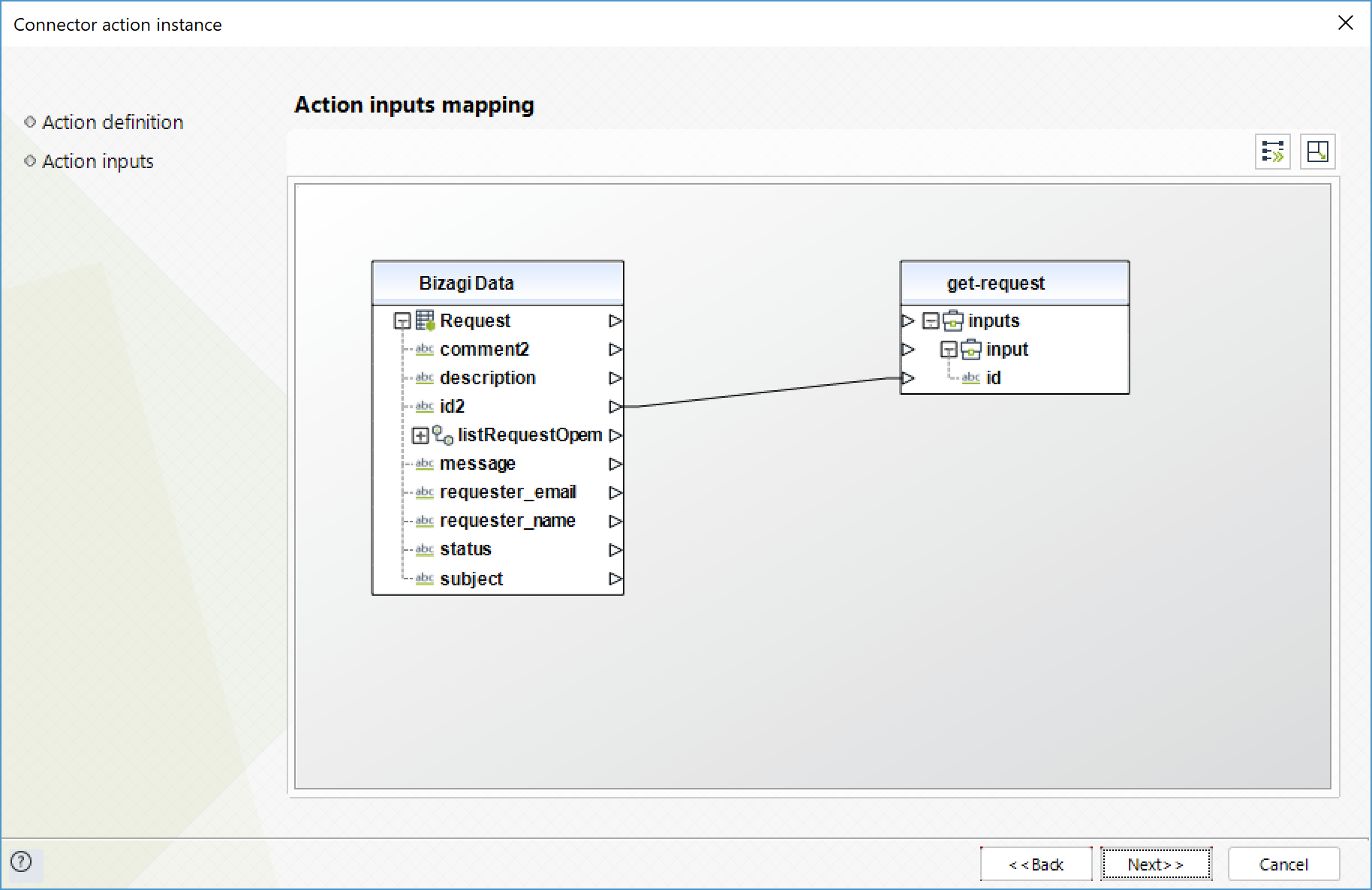Click the listRequestOpem relationship icon
Image resolution: width=1372 pixels, height=890 pixels.
(x=443, y=435)
